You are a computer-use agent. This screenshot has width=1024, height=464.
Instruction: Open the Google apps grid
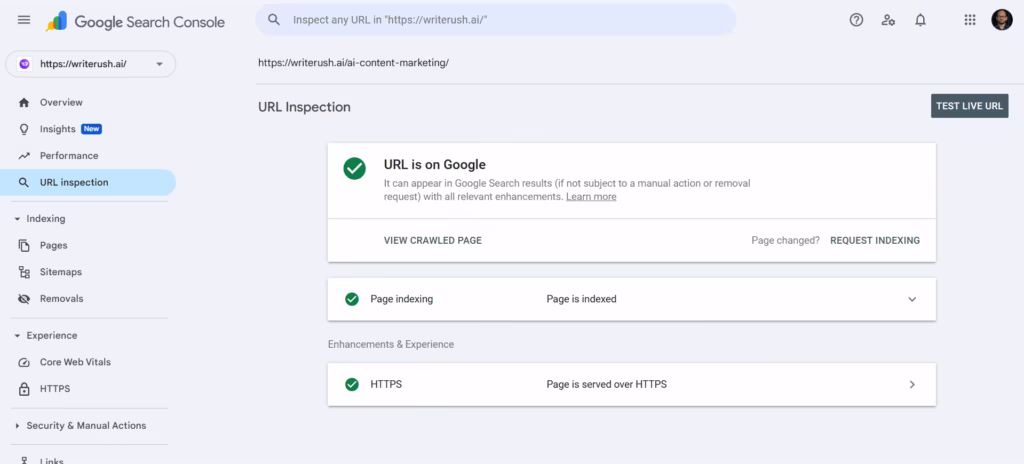click(x=970, y=20)
